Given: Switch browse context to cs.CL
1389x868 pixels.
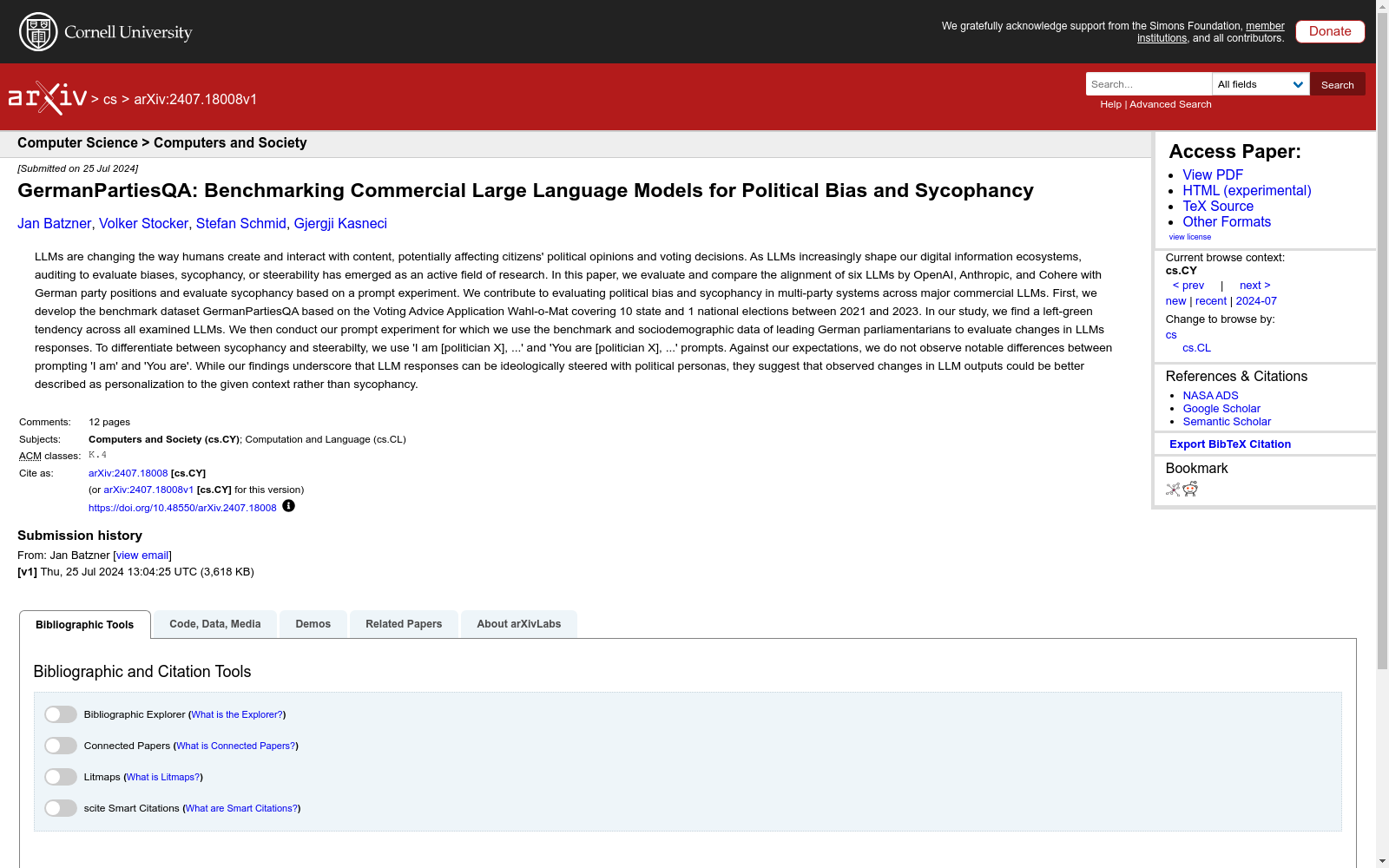Looking at the screenshot, I should click(1196, 348).
